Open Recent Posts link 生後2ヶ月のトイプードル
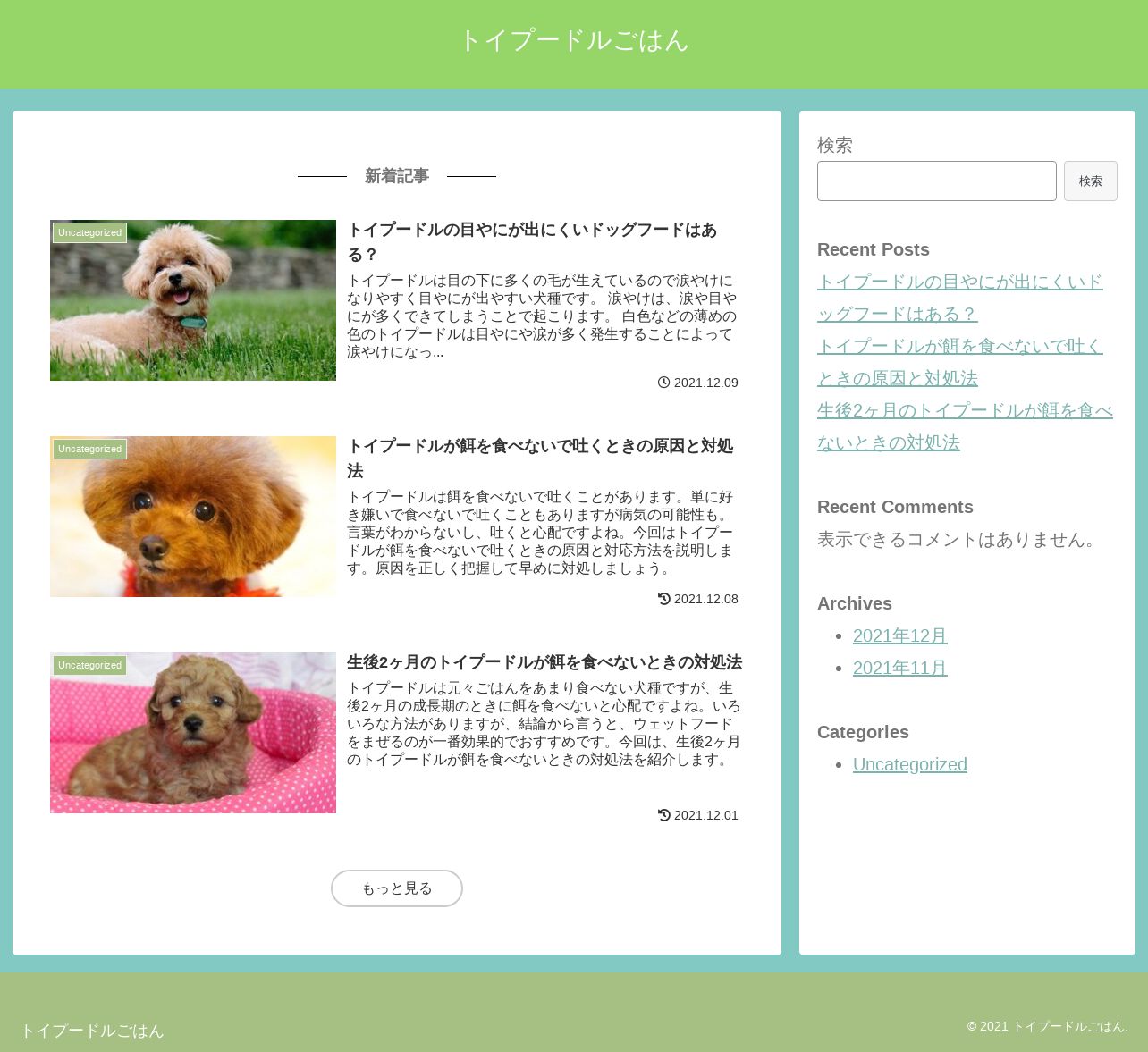The width and height of the screenshot is (1148, 1052). coord(965,426)
